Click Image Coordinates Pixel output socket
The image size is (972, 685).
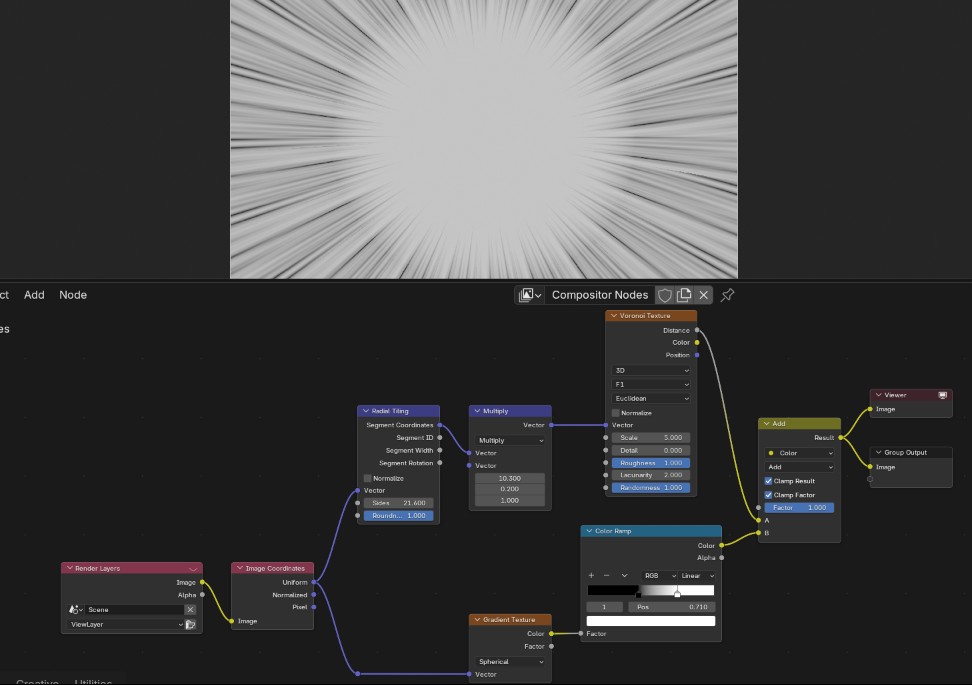tap(314, 607)
